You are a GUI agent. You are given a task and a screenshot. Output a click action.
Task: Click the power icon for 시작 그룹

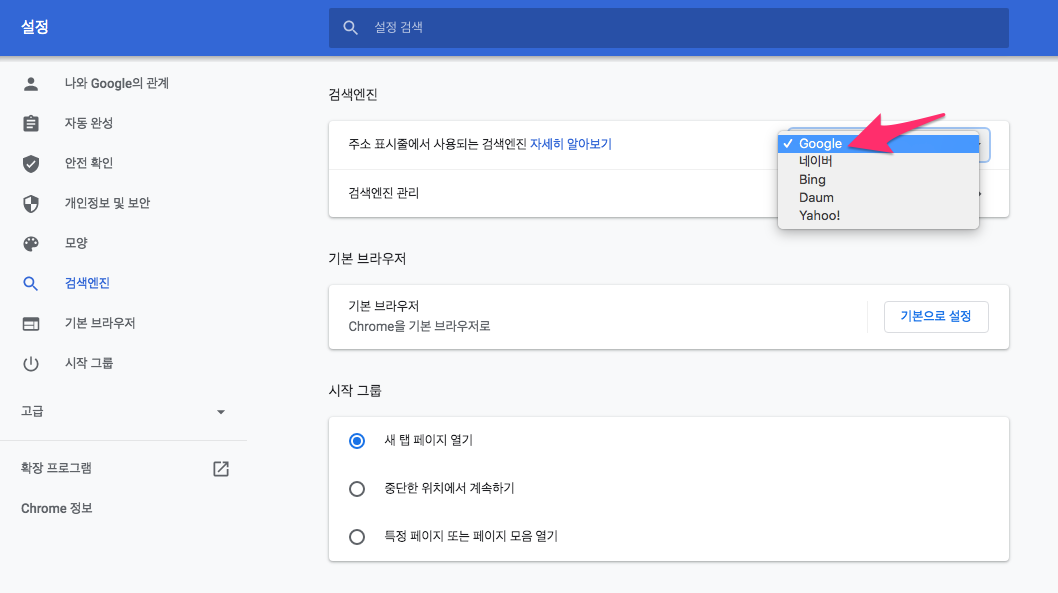click(x=30, y=364)
